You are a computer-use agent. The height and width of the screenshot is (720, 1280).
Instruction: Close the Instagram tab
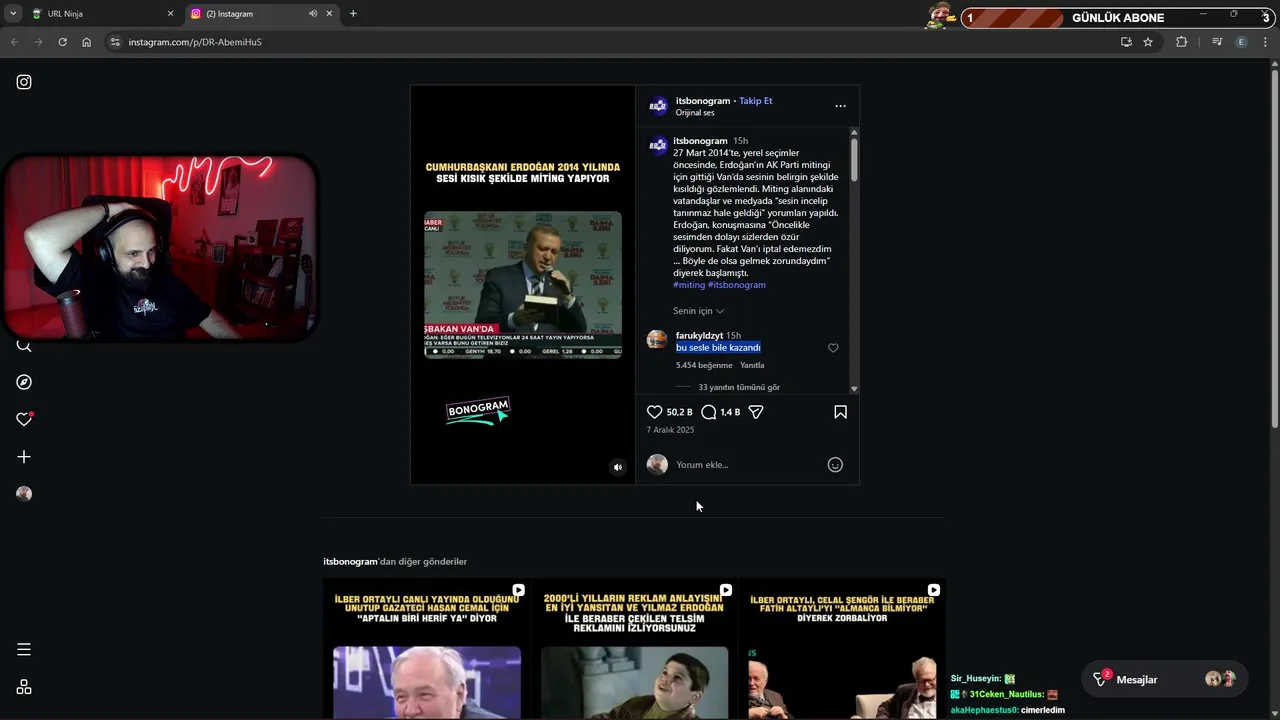(329, 14)
